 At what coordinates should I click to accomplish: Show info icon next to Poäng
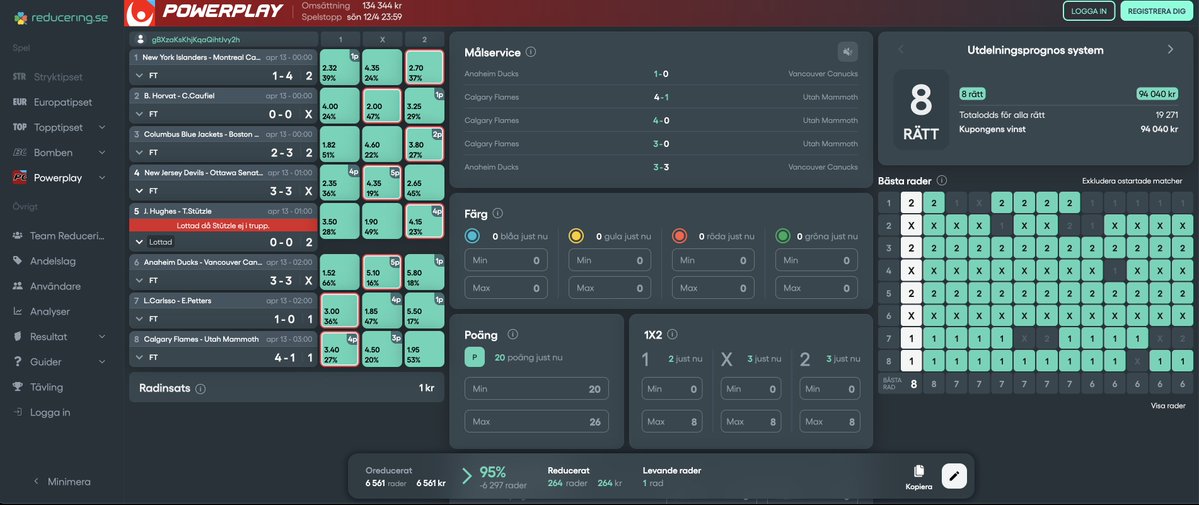pyautogui.click(x=513, y=334)
